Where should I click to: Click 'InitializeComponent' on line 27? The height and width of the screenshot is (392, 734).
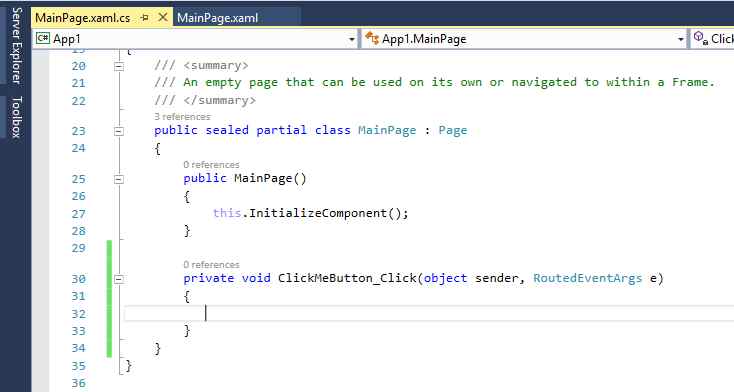click(x=318, y=214)
